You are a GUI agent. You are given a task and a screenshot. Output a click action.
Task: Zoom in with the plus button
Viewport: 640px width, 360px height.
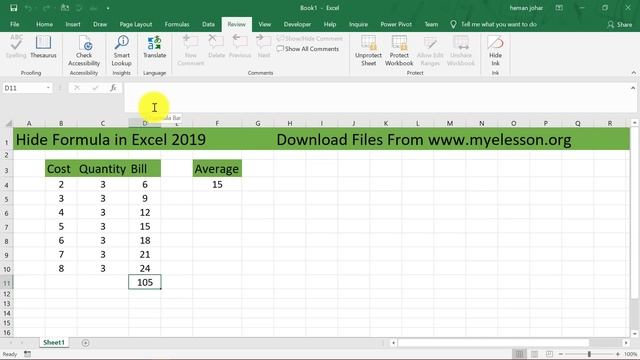pos(618,354)
